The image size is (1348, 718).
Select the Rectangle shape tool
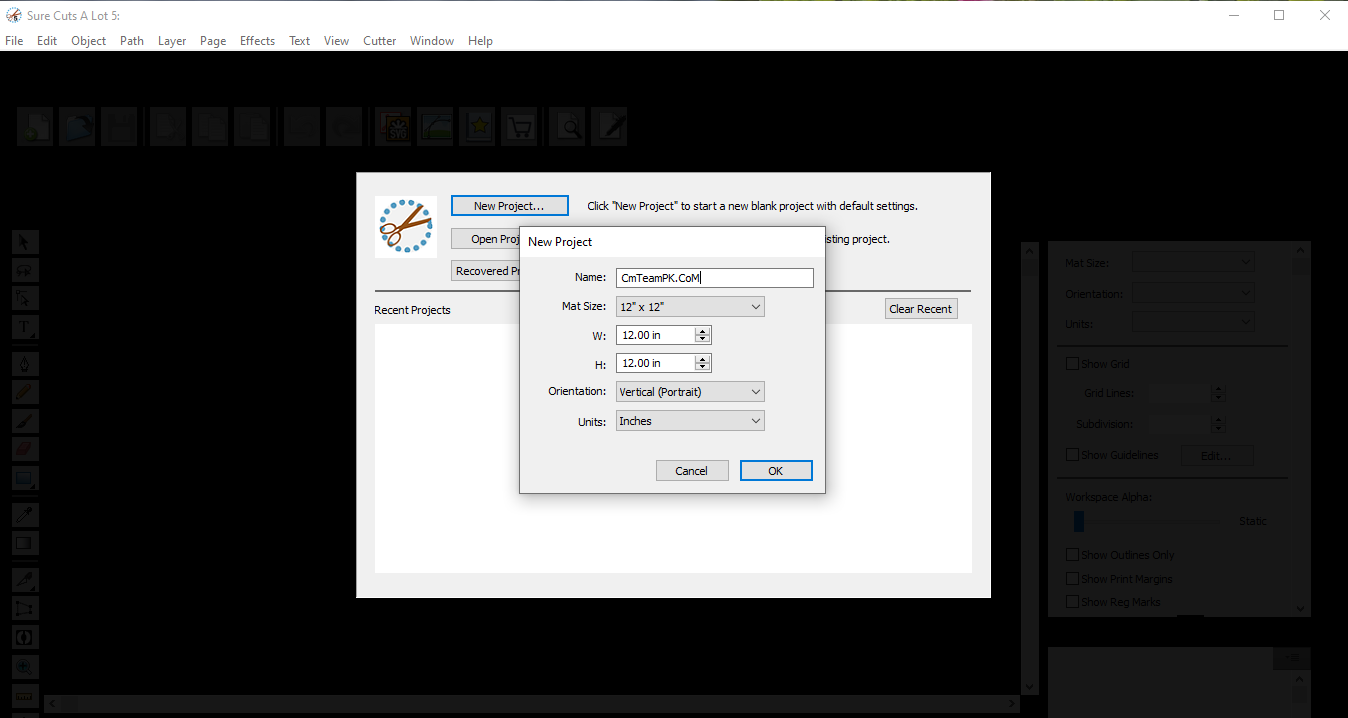25,479
